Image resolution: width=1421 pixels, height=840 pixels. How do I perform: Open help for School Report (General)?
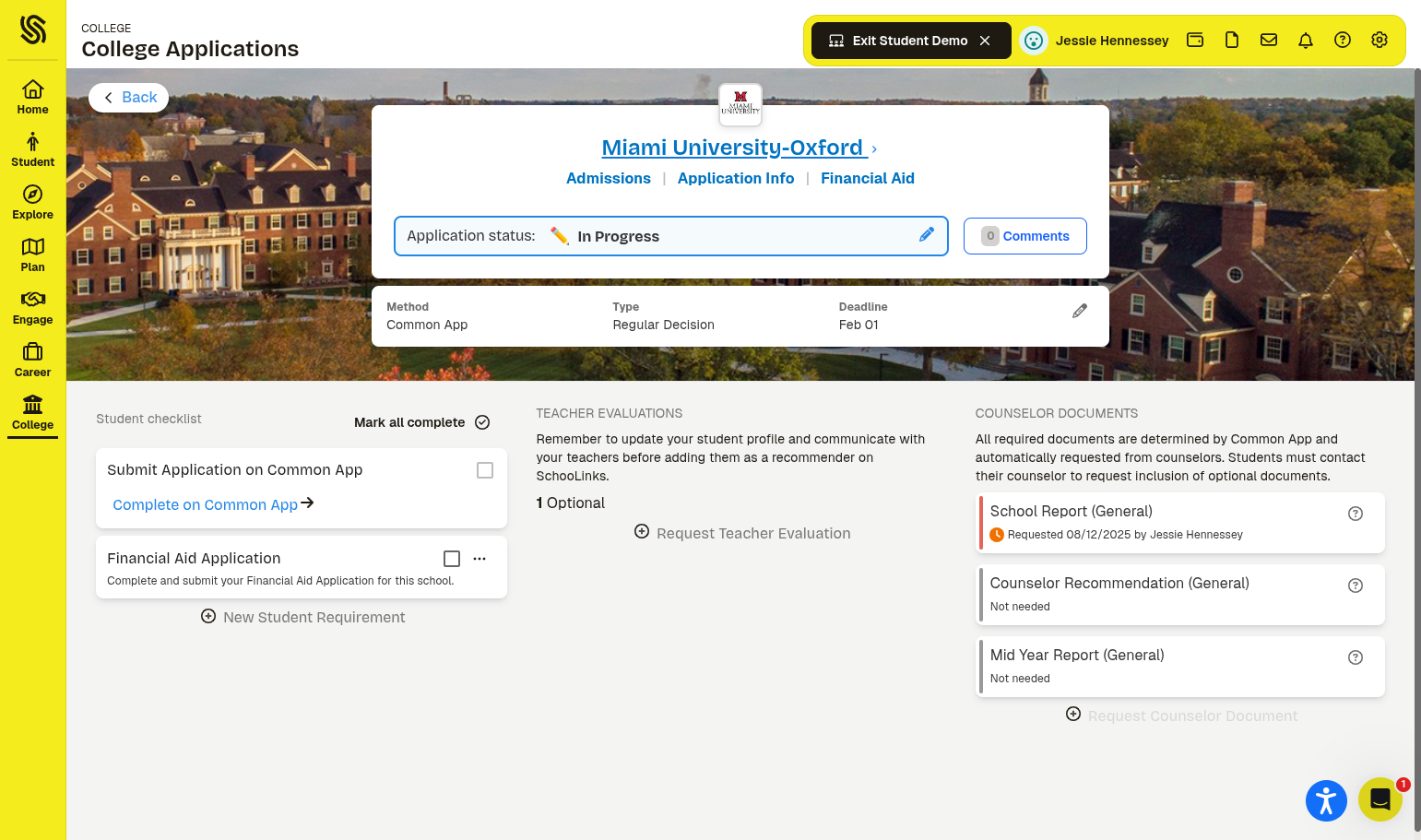pyautogui.click(x=1356, y=514)
